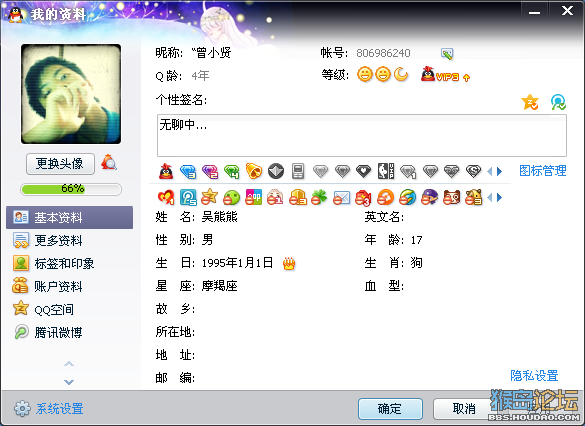Expand sidebar list with the down chevron
Image resolution: width=585 pixels, height=426 pixels.
pyautogui.click(x=69, y=382)
